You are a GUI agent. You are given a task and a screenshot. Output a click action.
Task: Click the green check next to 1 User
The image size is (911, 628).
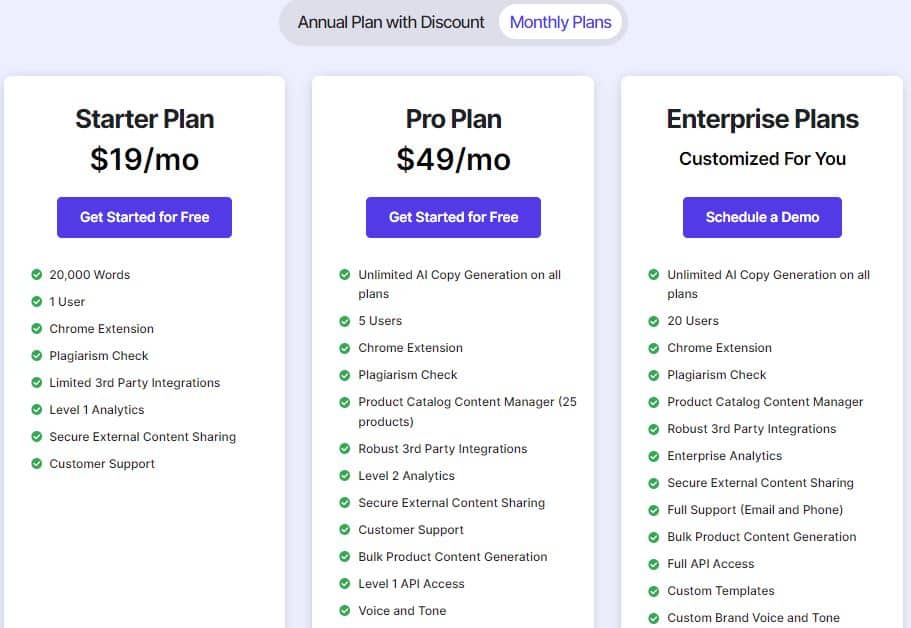click(x=37, y=302)
